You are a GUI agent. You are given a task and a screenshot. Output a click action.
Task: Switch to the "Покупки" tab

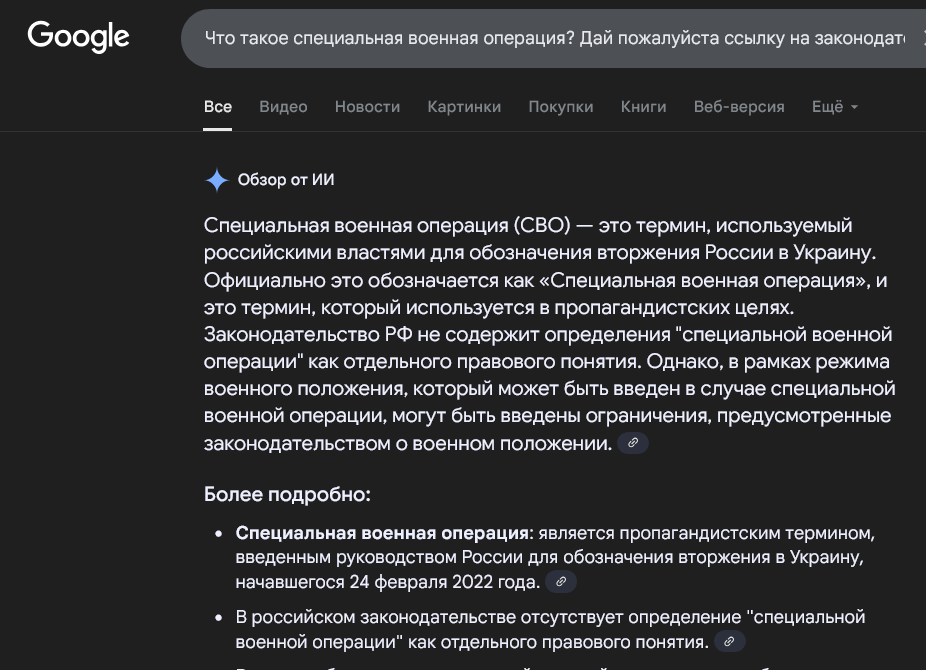[560, 106]
